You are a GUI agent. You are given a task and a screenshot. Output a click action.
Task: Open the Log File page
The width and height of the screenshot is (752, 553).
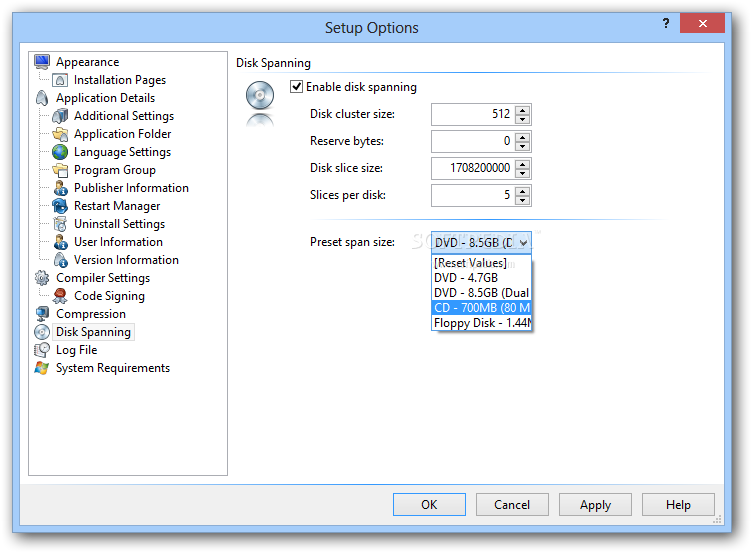(76, 350)
